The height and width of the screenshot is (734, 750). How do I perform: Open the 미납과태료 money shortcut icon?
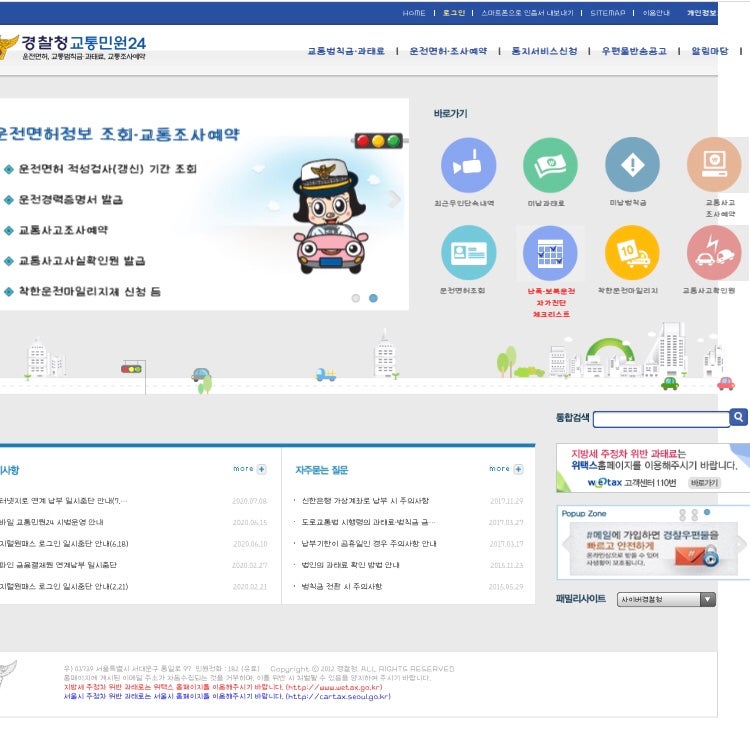point(550,165)
